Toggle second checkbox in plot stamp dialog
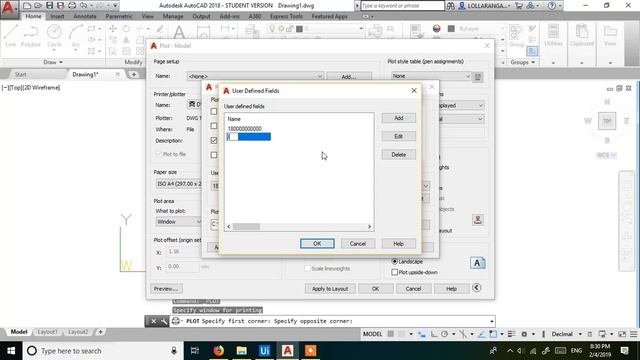Image resolution: width=640 pixels, height=360 pixels. (x=214, y=126)
